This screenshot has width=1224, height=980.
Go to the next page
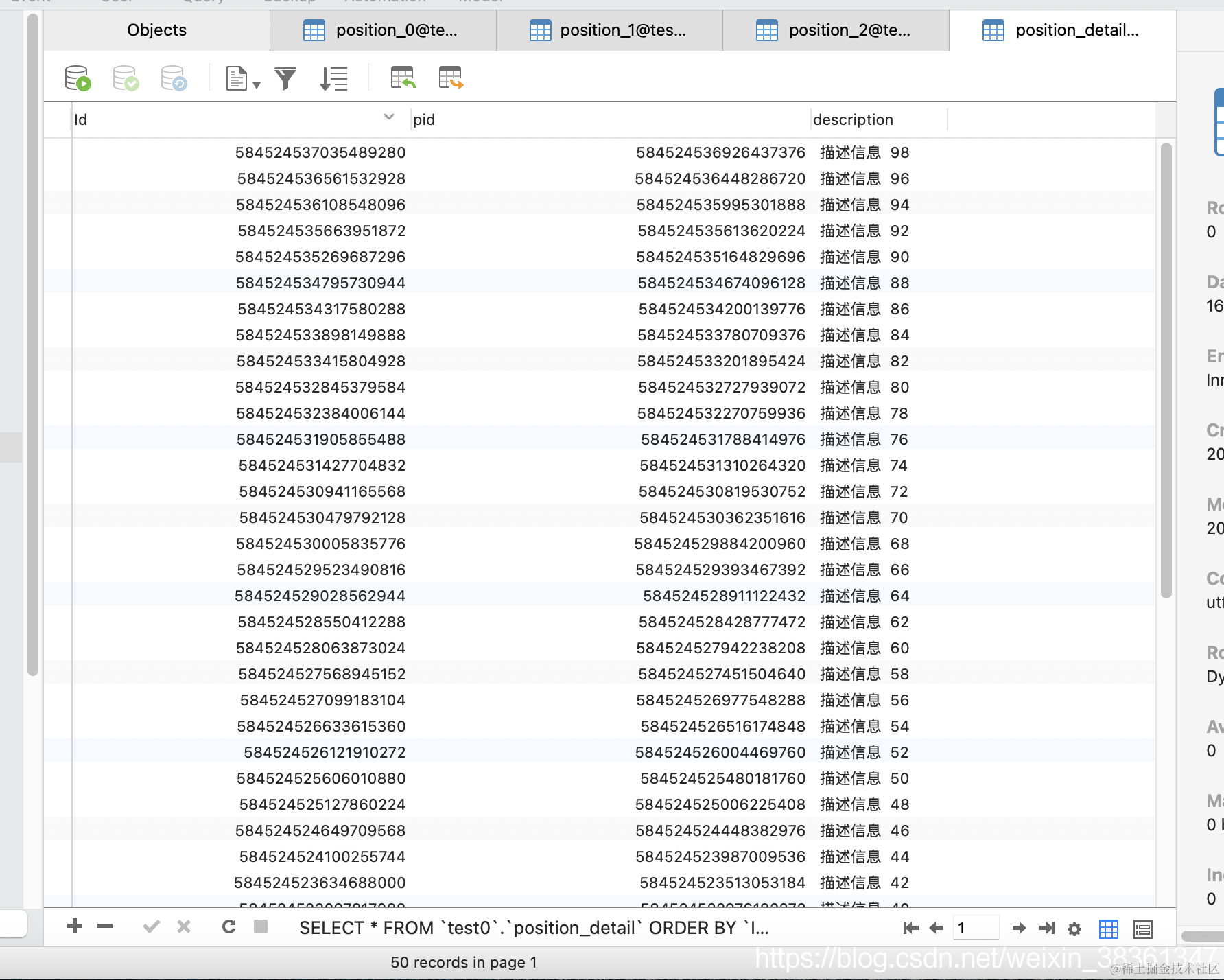1019,929
